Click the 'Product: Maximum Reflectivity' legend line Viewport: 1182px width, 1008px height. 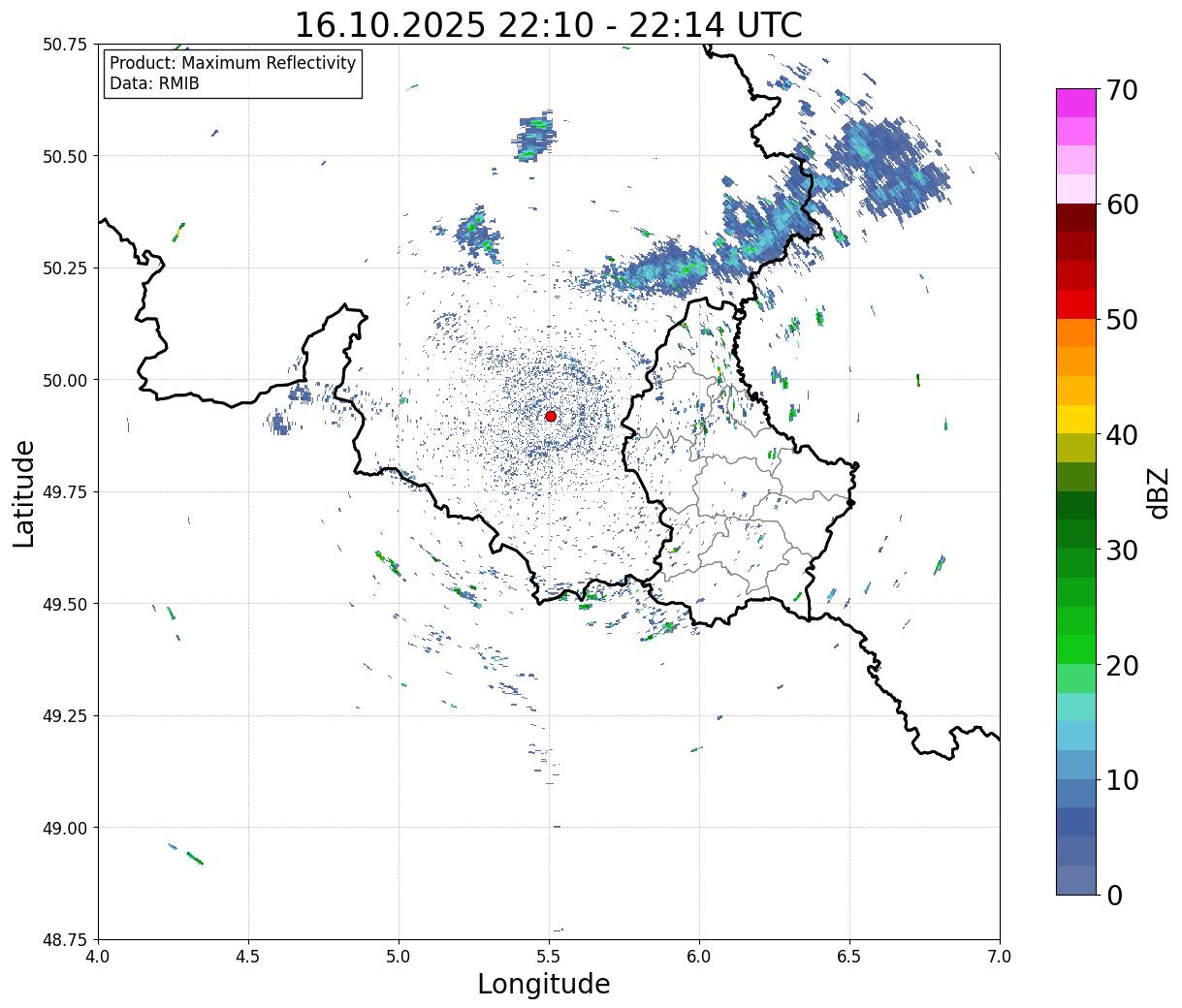click(233, 63)
